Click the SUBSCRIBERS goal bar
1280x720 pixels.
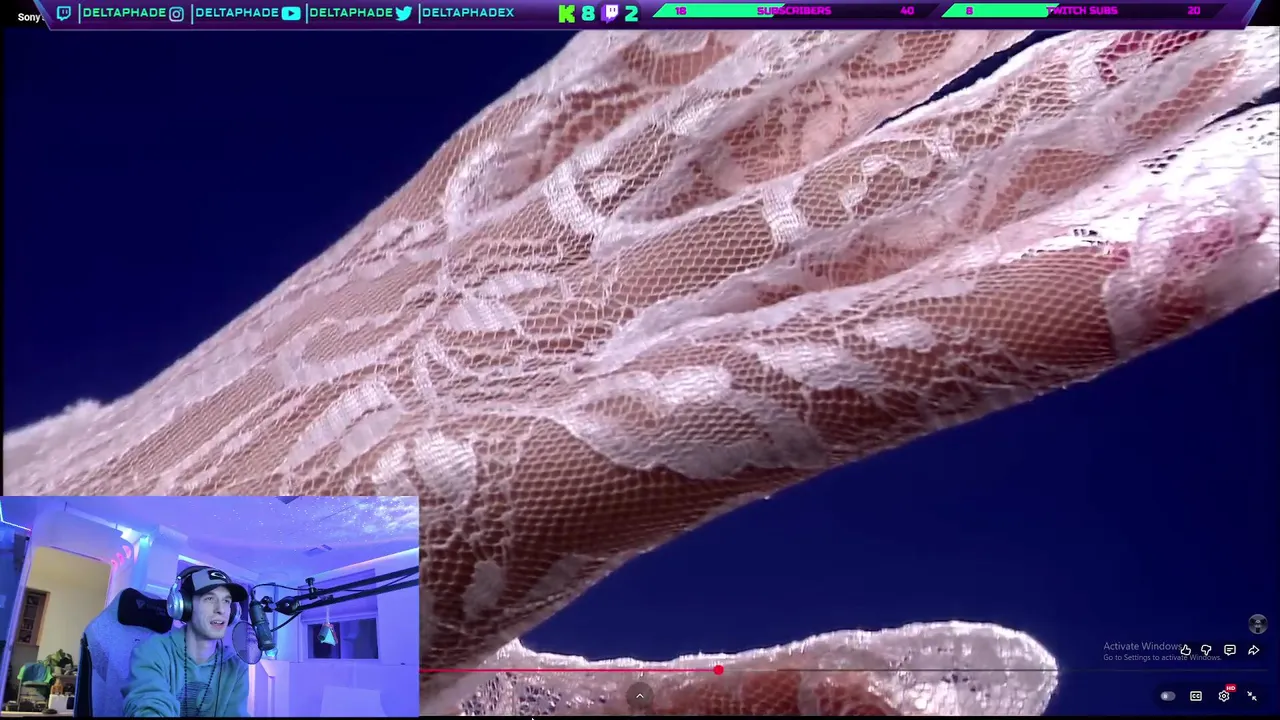(794, 10)
